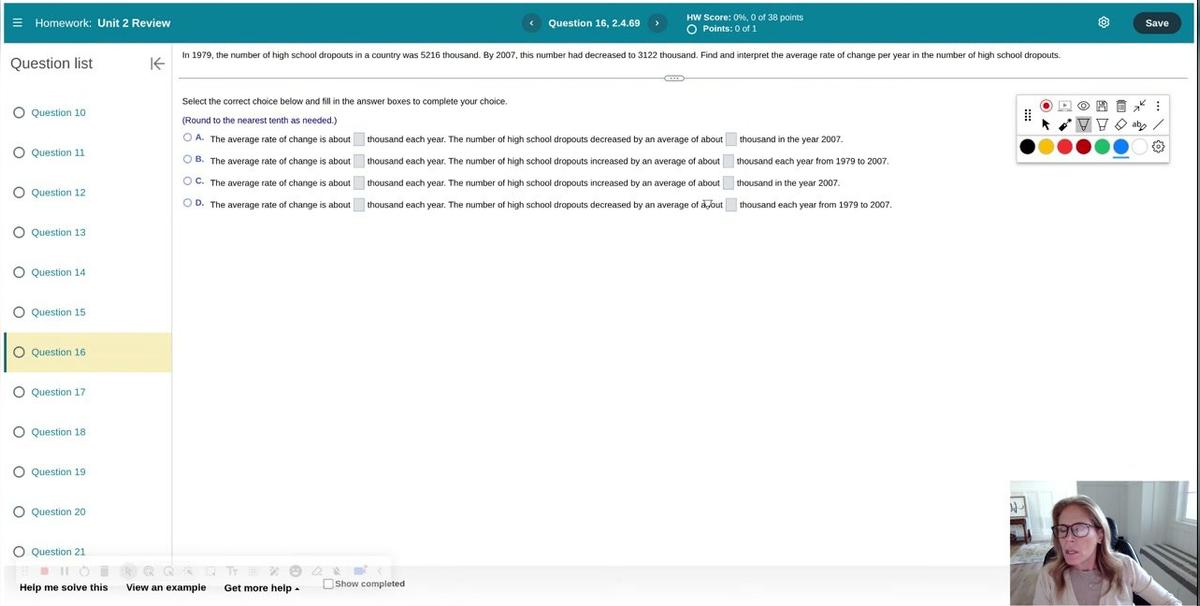Open annotation toolbar settings gear
The height and width of the screenshot is (606, 1200).
pos(1158,147)
